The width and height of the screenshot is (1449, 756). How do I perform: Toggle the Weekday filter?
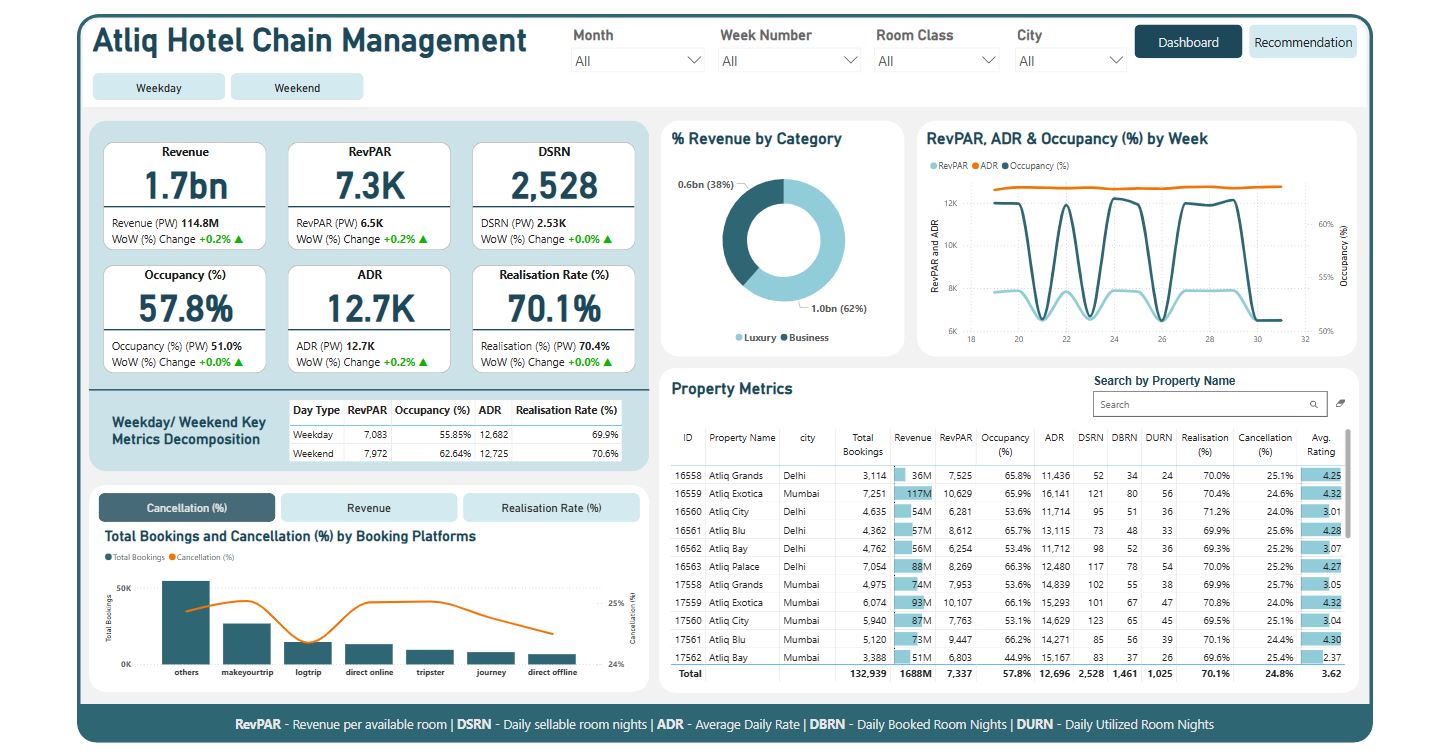(x=157, y=86)
